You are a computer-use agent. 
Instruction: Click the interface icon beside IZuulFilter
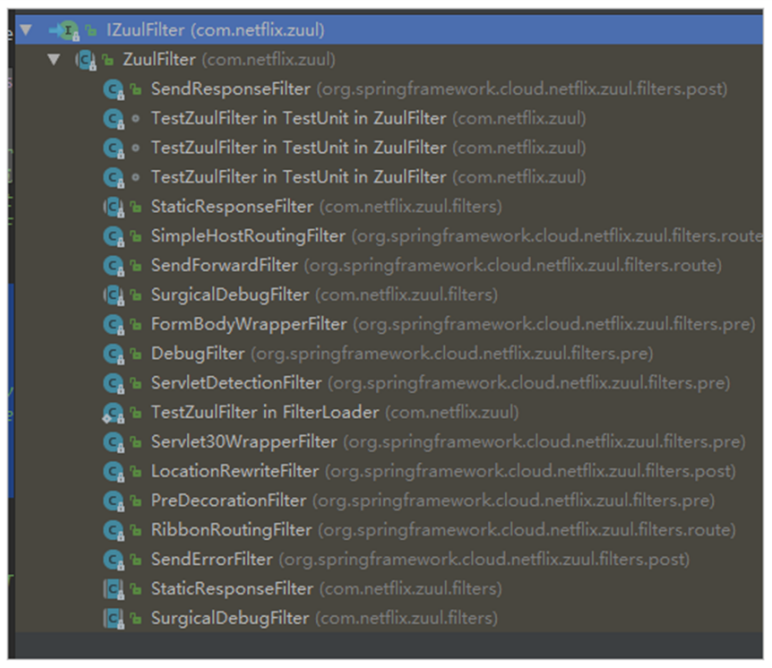pyautogui.click(x=68, y=31)
